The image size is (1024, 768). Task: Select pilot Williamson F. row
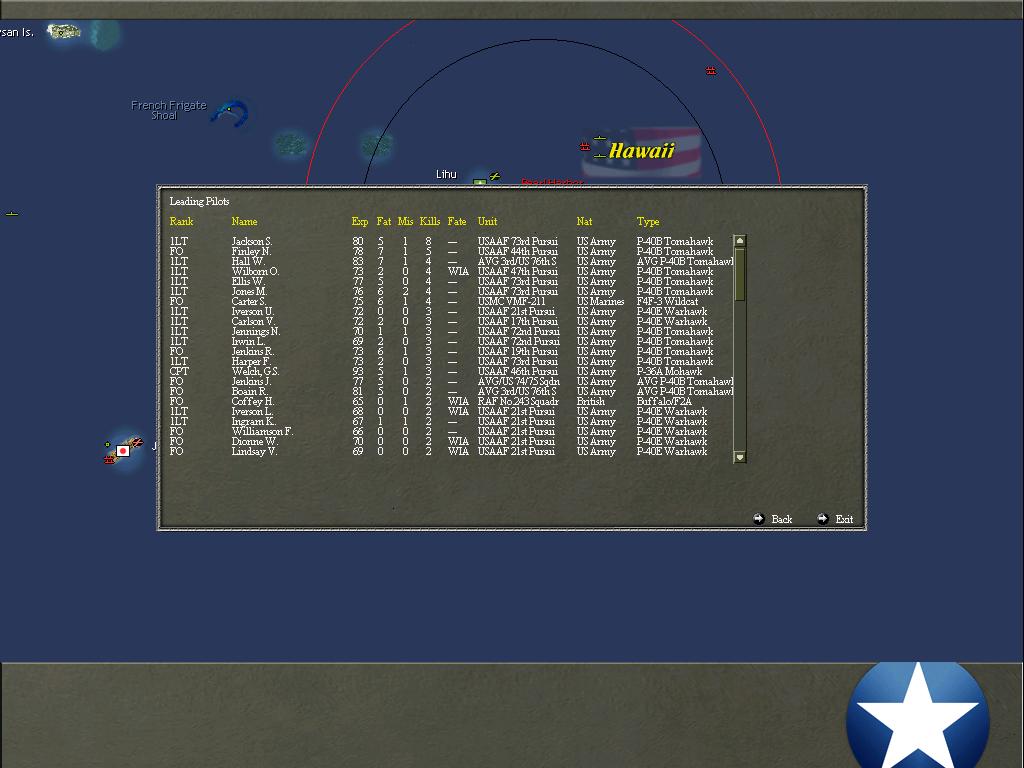pyautogui.click(x=451, y=432)
